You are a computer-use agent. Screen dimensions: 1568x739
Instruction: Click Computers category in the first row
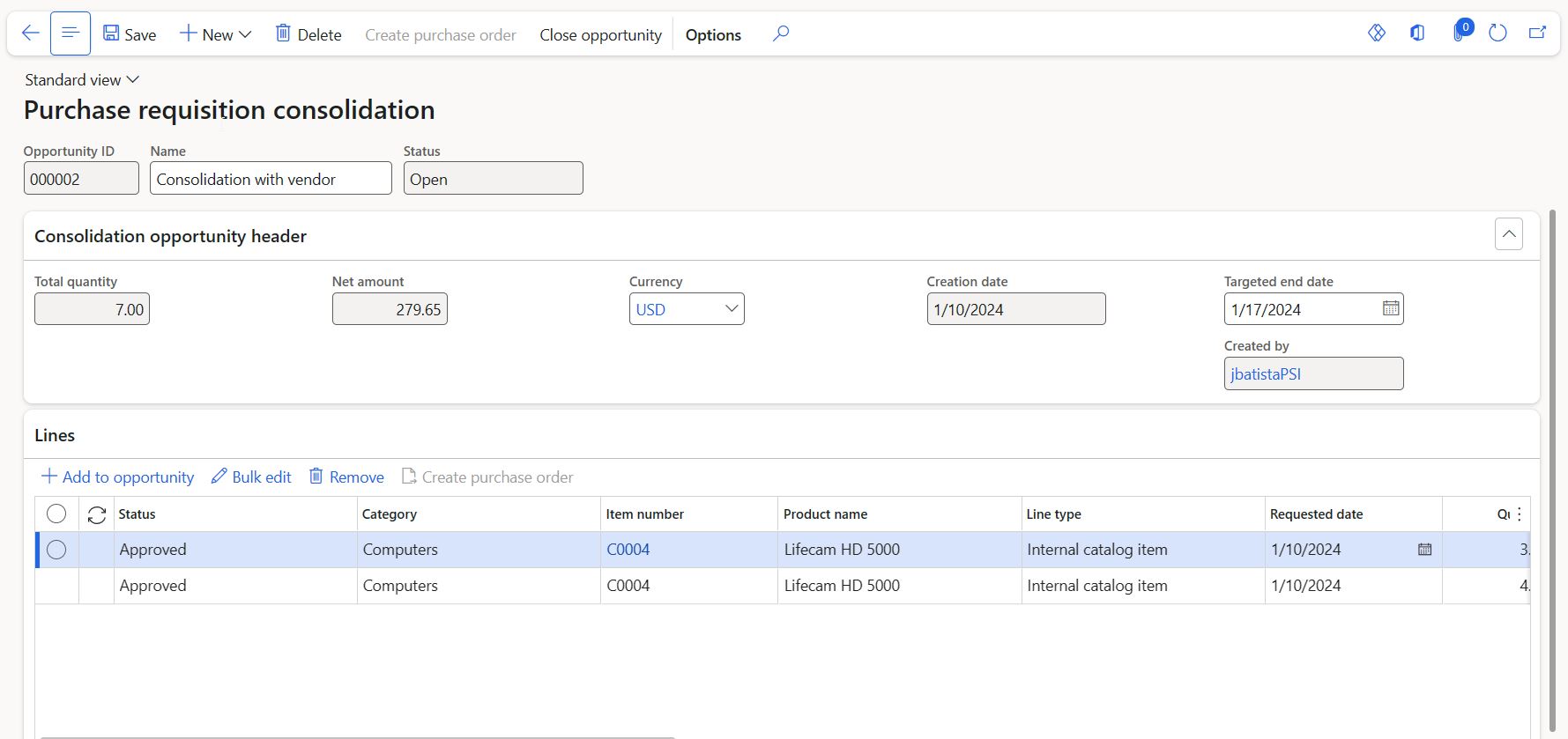pyautogui.click(x=400, y=550)
